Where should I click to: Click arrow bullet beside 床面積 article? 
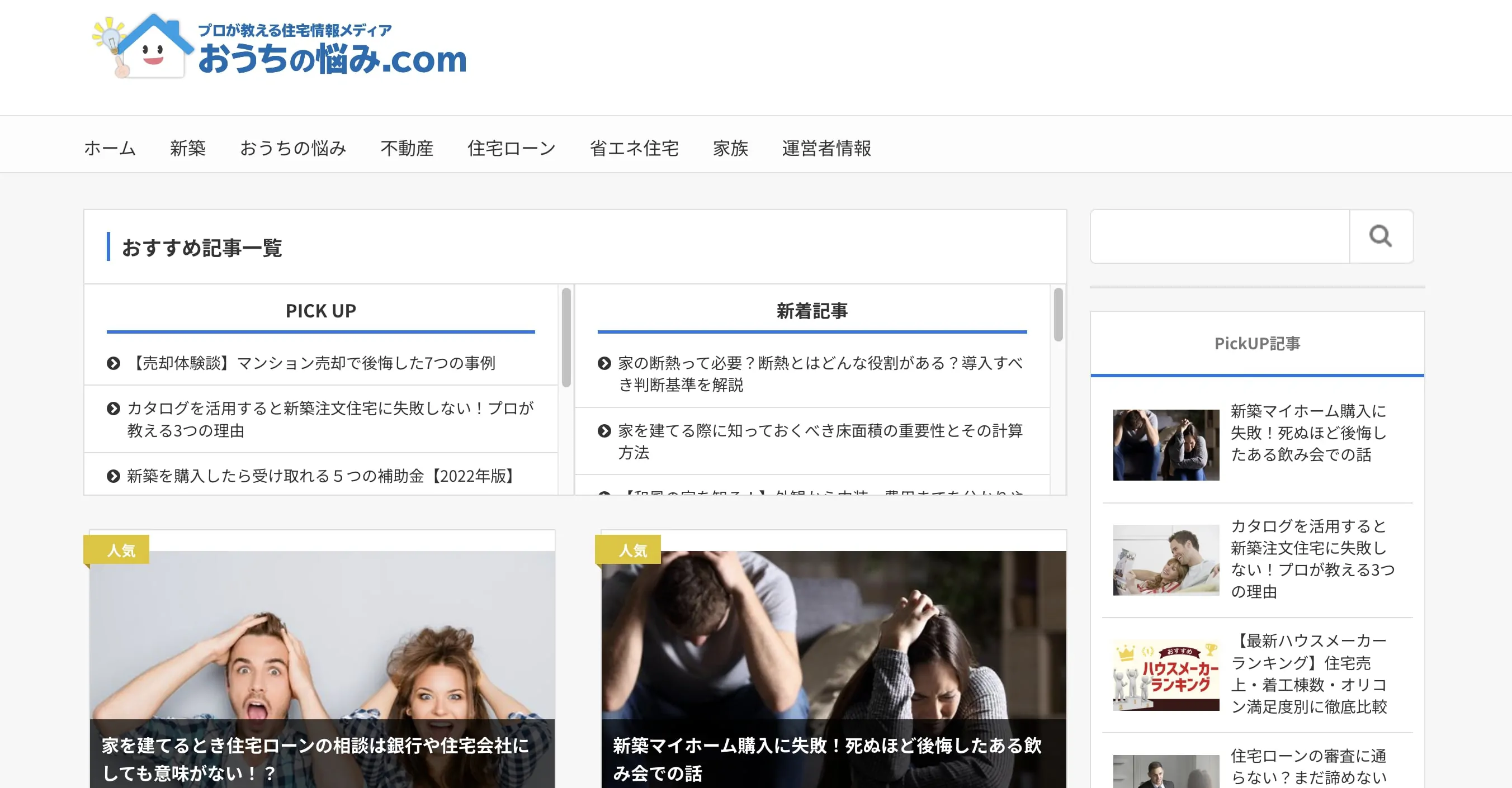[x=604, y=431]
